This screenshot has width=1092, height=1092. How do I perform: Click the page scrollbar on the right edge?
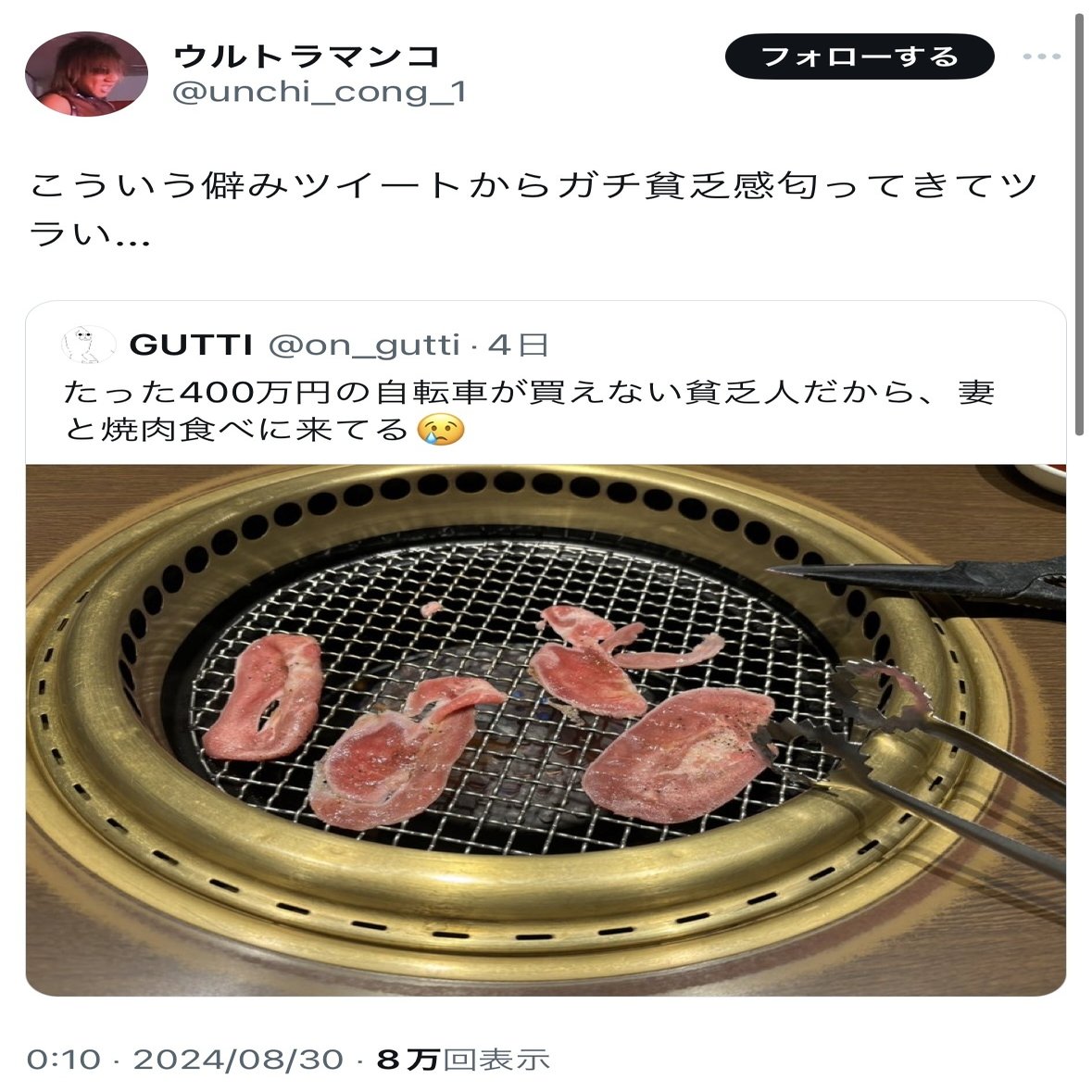click(1079, 223)
